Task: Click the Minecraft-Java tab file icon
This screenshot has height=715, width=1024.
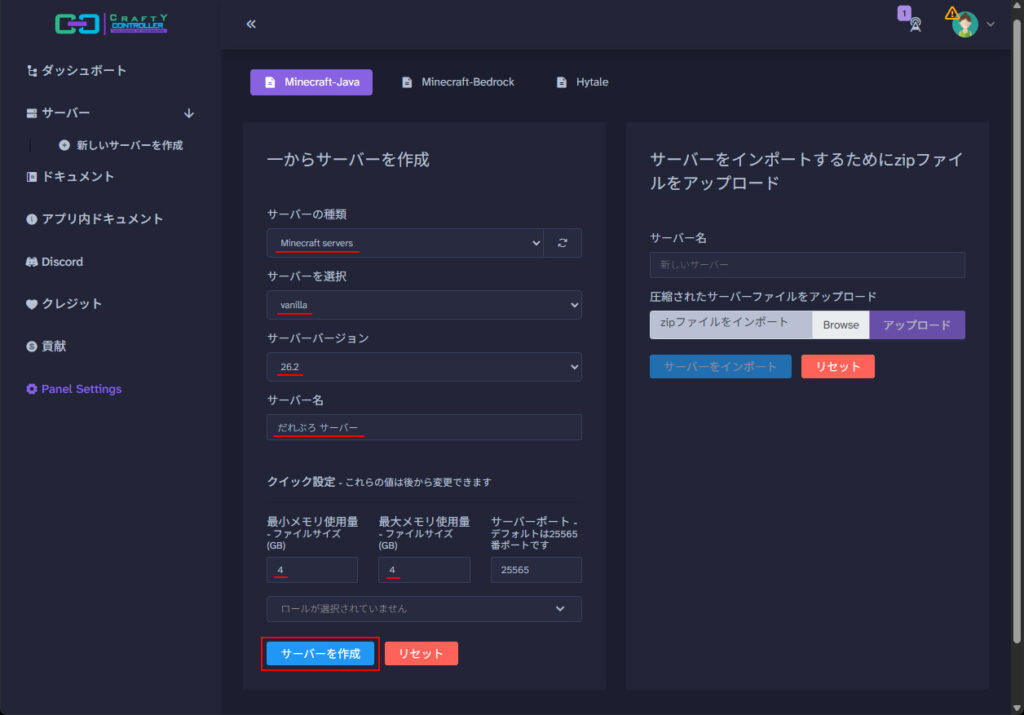Action: click(270, 82)
